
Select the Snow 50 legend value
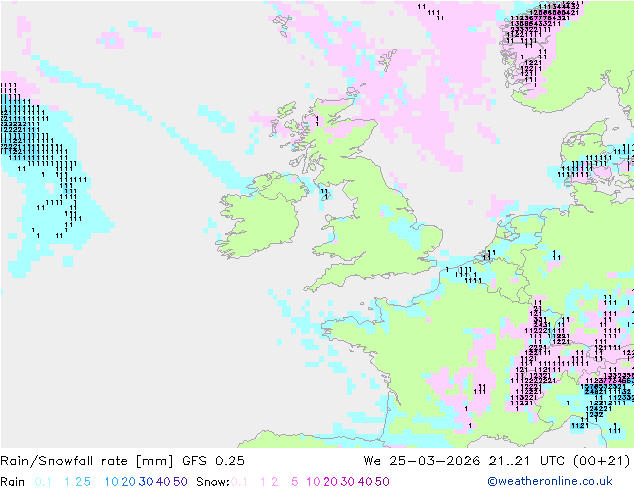[x=382, y=482]
